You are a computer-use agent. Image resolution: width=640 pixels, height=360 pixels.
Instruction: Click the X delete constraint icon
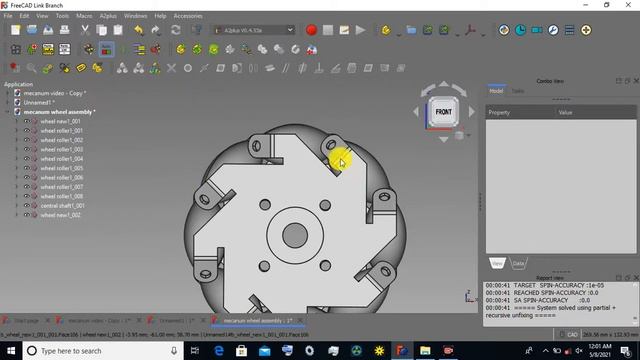[x=171, y=68]
